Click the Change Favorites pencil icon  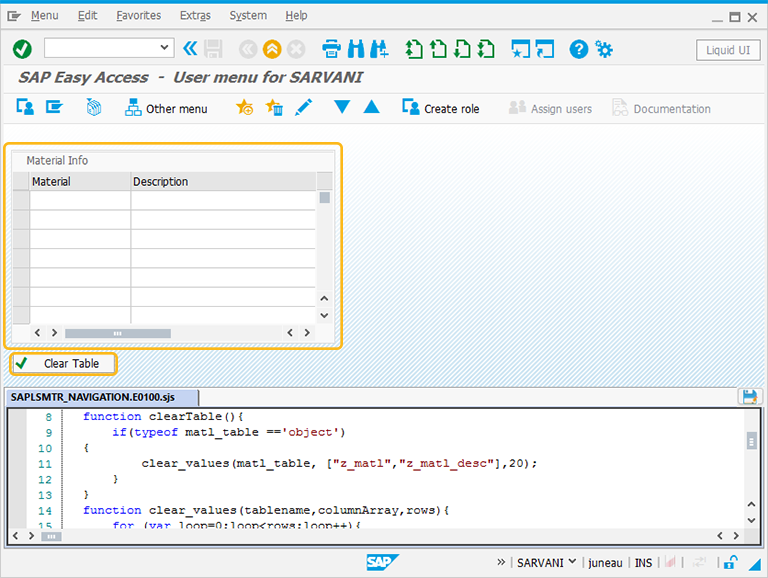tap(304, 107)
